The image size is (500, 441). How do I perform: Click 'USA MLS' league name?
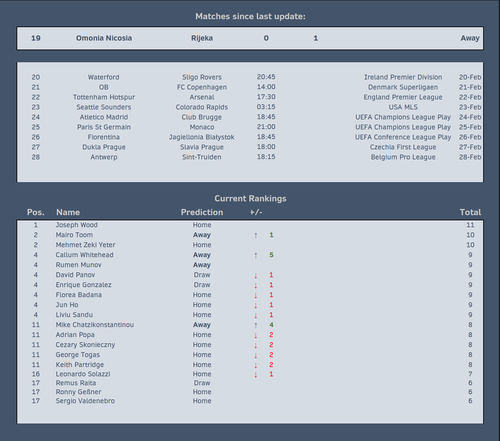403,107
